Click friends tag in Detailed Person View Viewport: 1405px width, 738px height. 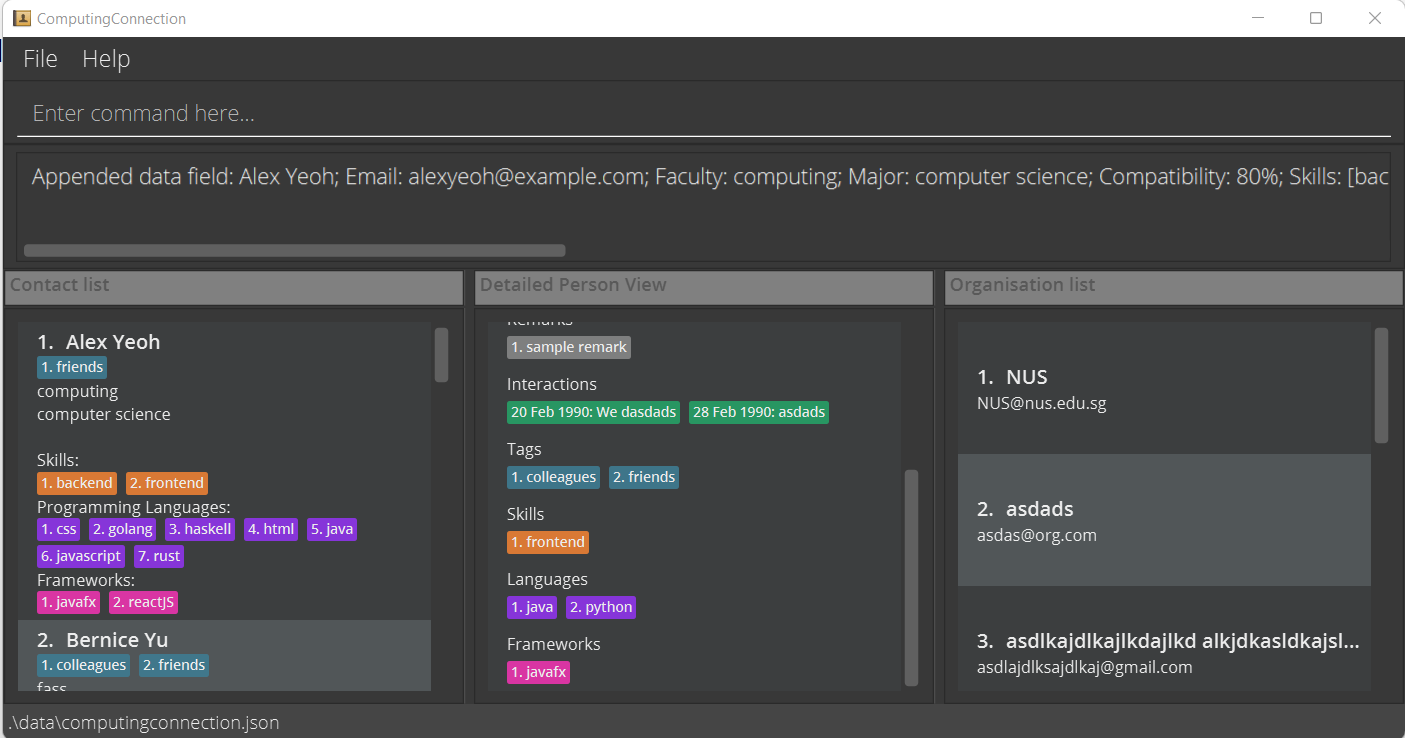click(644, 477)
